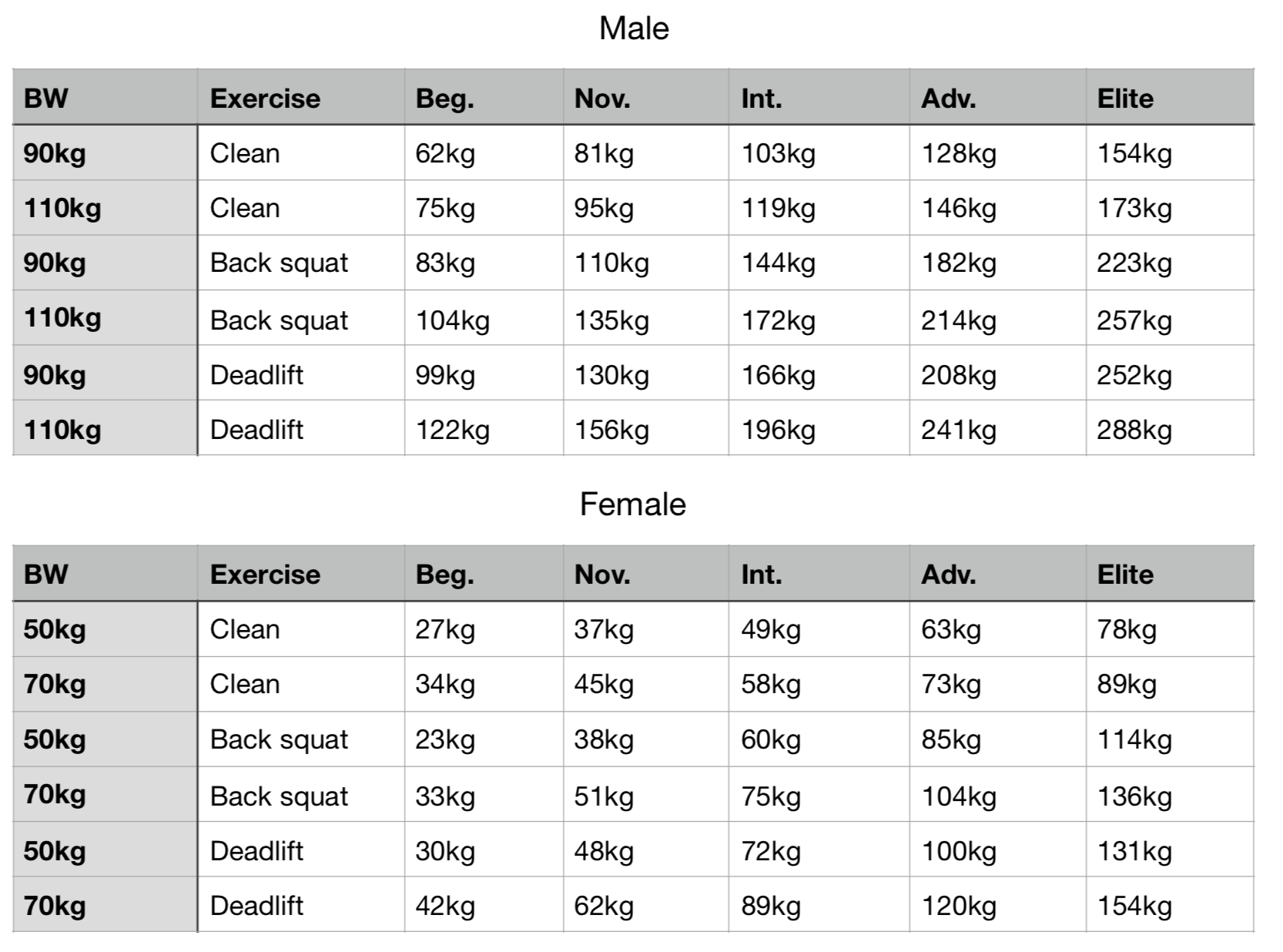Screen dimensions: 1283x952
Task: Click the Male table's Exercise column header
Action: coord(301,97)
